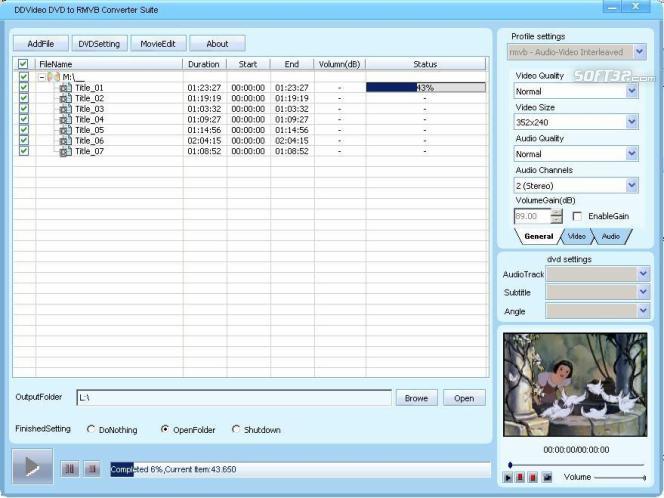Play the preview video in the player
The width and height of the screenshot is (664, 498).
click(508, 477)
